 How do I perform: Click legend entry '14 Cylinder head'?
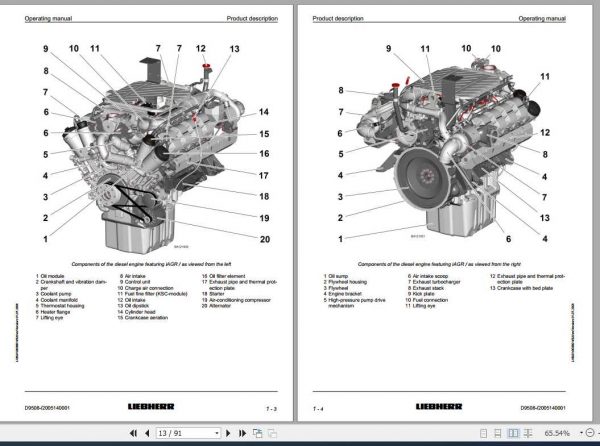[x=137, y=312]
